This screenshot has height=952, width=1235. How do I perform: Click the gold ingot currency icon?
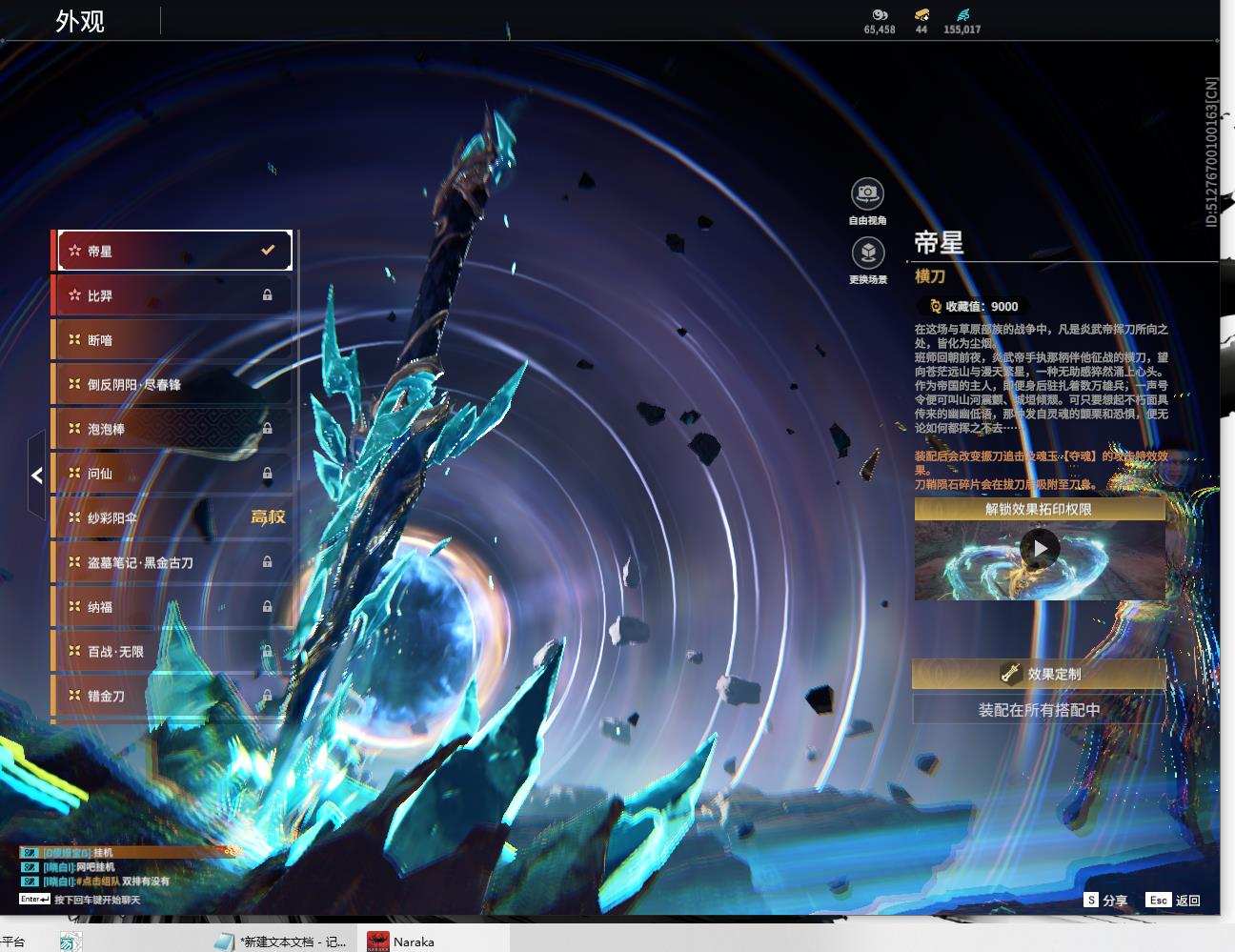(921, 14)
